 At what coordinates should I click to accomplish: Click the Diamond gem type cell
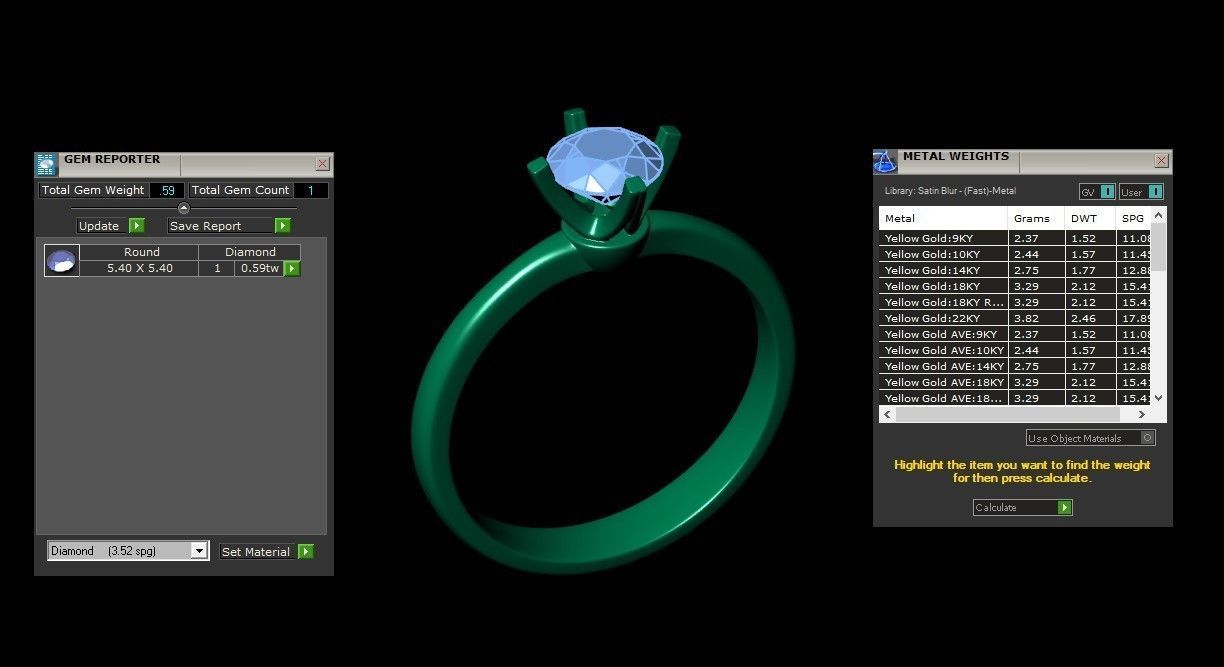click(x=250, y=252)
